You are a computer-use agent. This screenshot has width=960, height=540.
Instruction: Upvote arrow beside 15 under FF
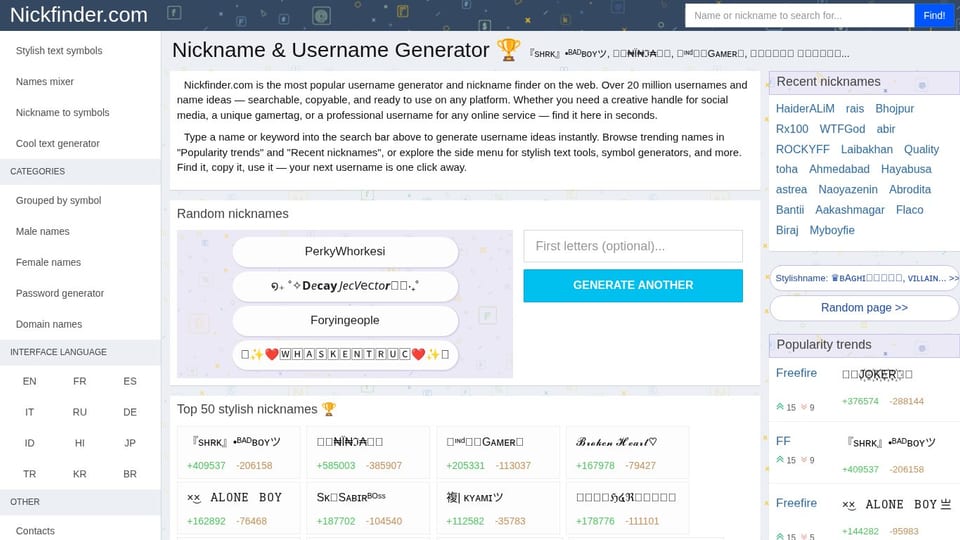pyautogui.click(x=780, y=460)
